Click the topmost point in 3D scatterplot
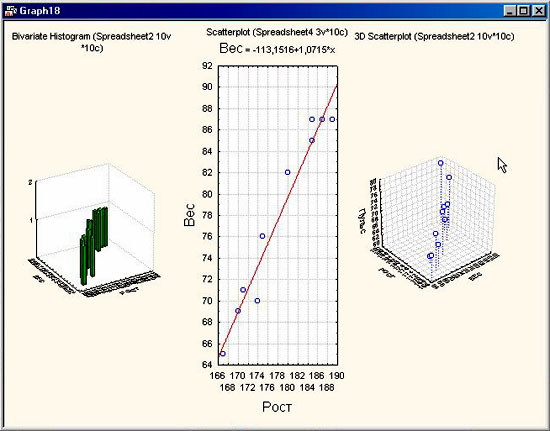This screenshot has width=550, height=431. point(441,163)
